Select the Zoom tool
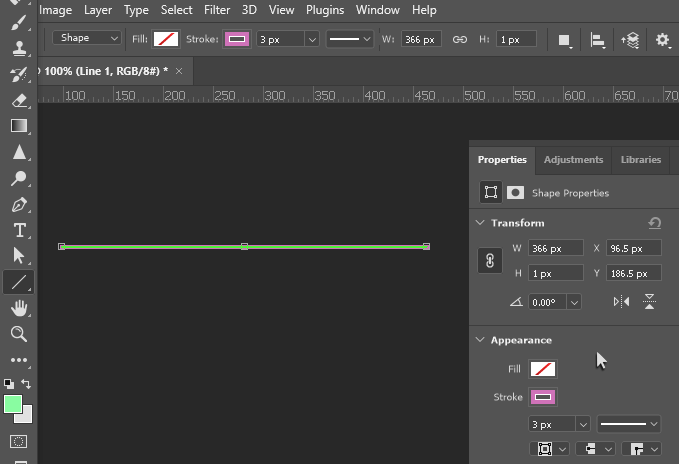The height and width of the screenshot is (464, 679). coord(19,334)
